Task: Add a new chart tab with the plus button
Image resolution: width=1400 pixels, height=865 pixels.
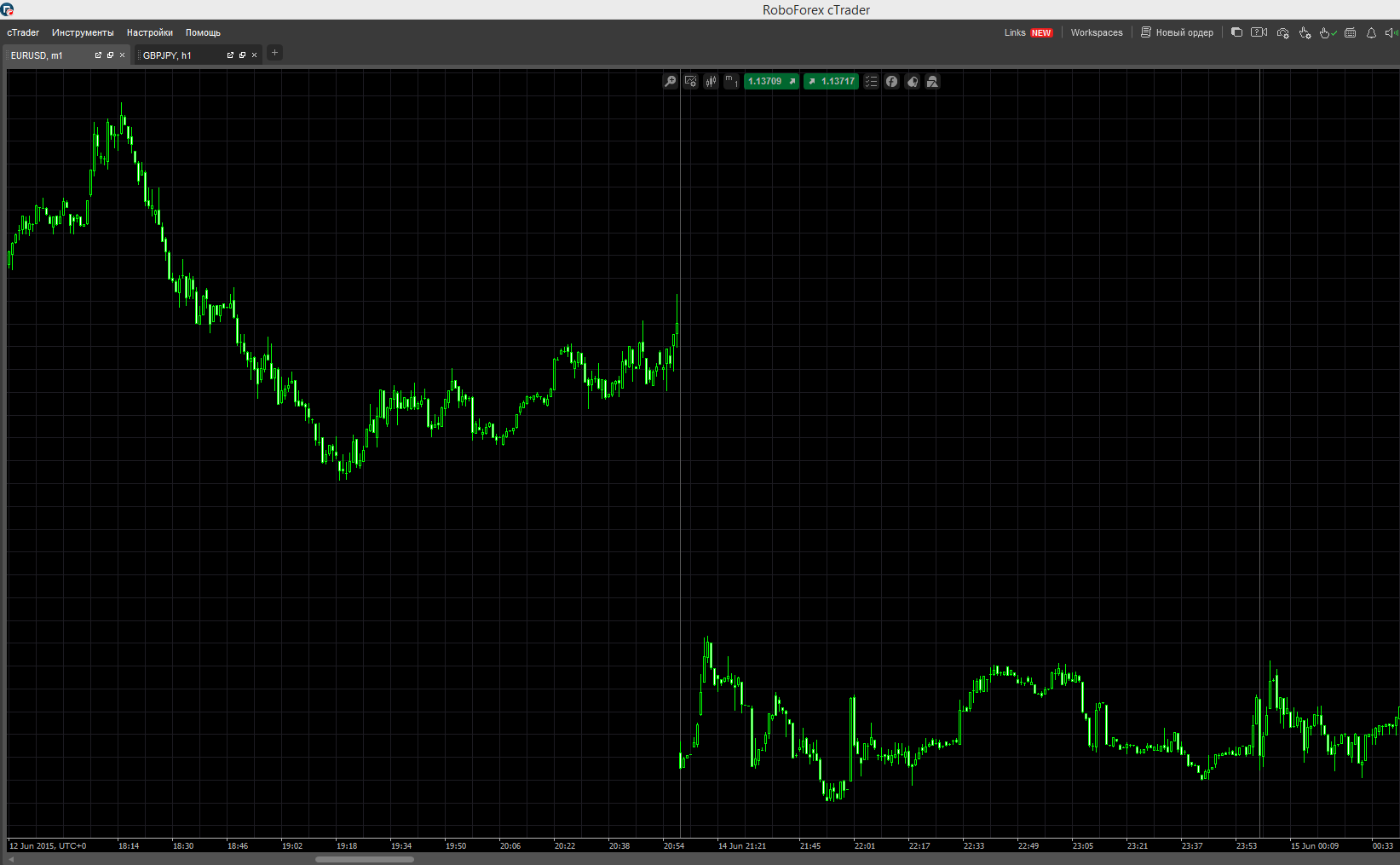Action: pos(274,53)
